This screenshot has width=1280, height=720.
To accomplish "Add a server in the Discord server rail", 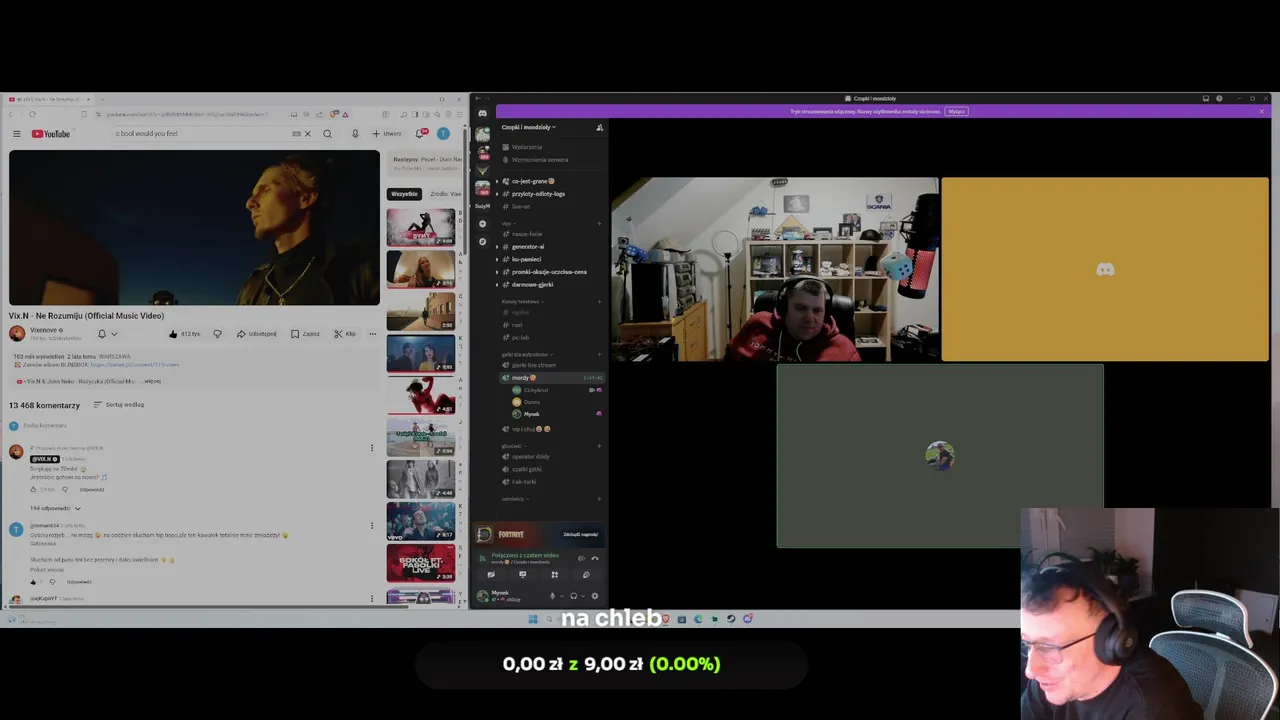I will (x=483, y=224).
